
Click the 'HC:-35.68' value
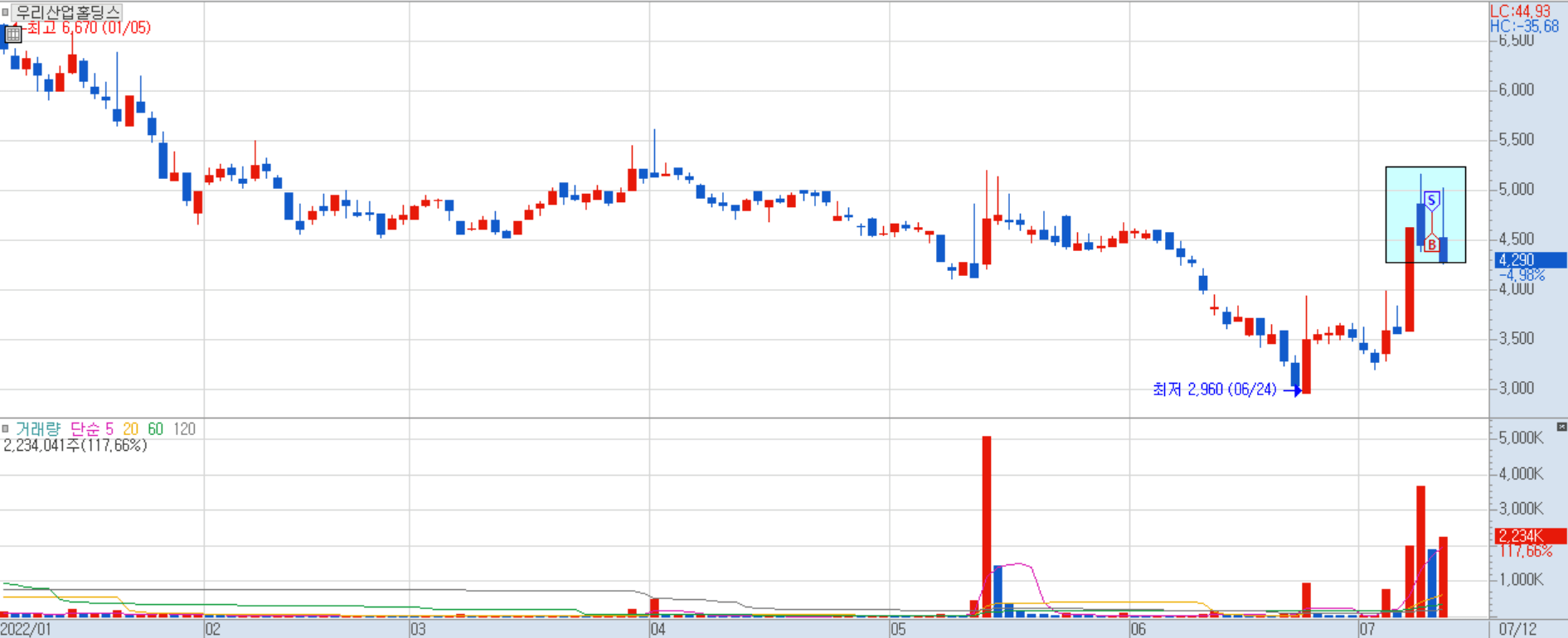coord(1524,26)
